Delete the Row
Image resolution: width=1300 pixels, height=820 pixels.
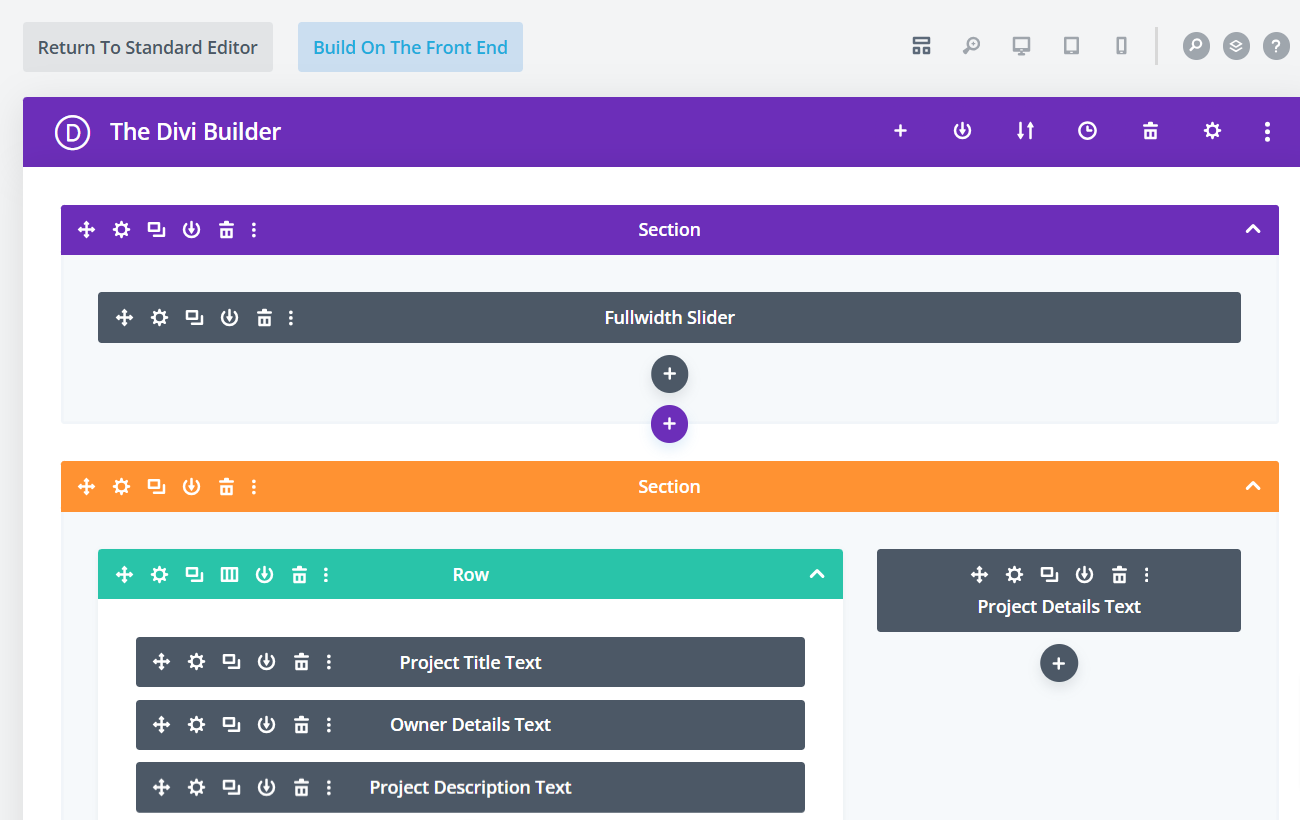coord(299,575)
